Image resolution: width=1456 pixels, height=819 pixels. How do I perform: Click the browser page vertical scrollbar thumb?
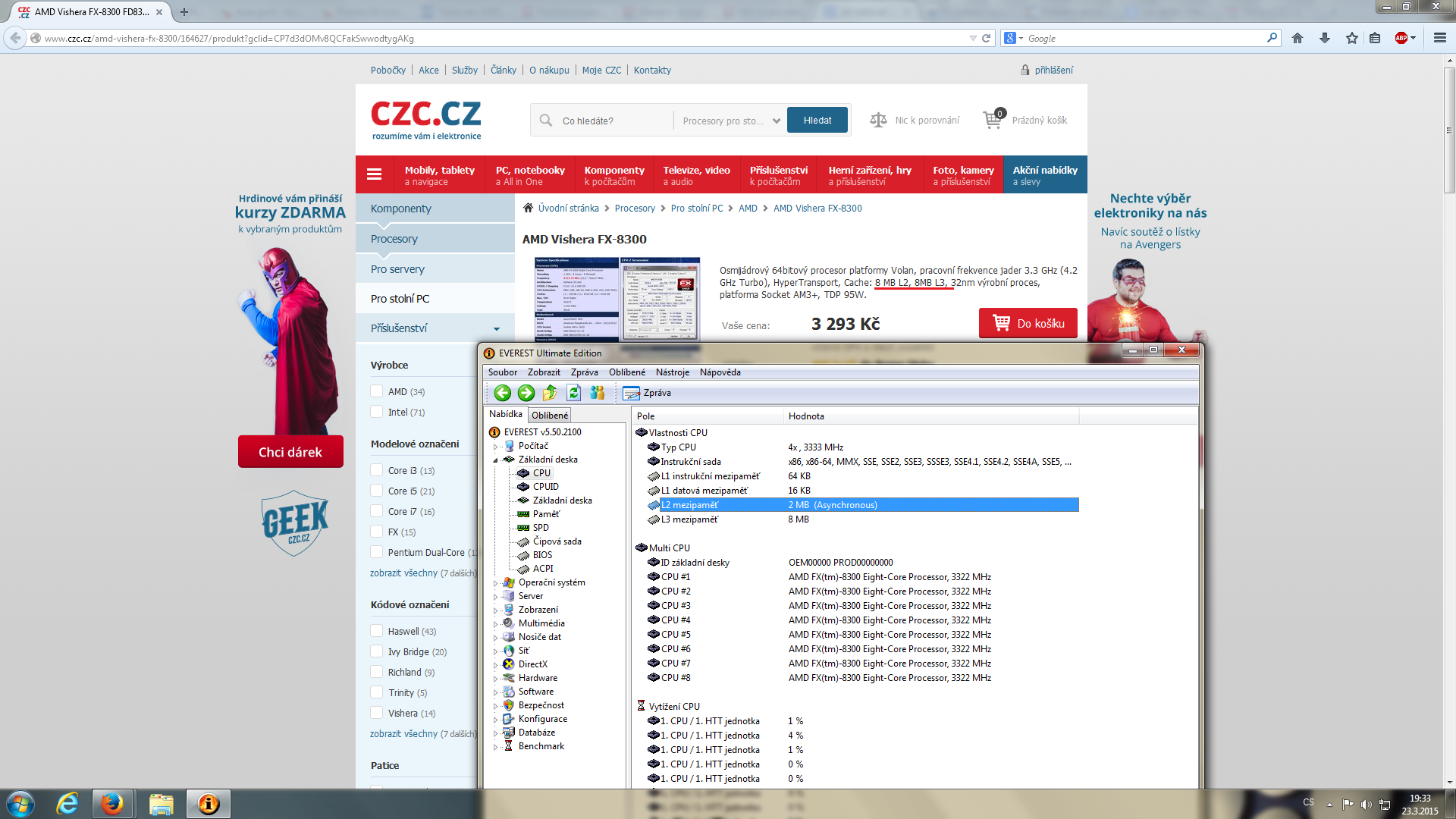(1449, 129)
